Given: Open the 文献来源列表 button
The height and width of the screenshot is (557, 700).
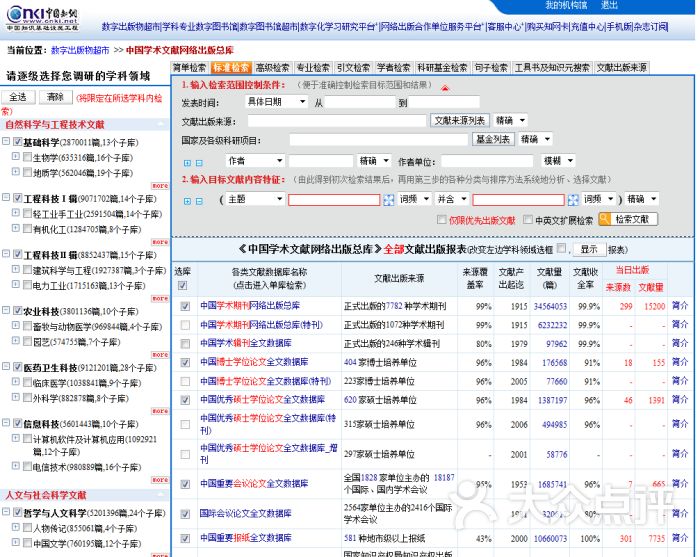Looking at the screenshot, I should point(459,121).
